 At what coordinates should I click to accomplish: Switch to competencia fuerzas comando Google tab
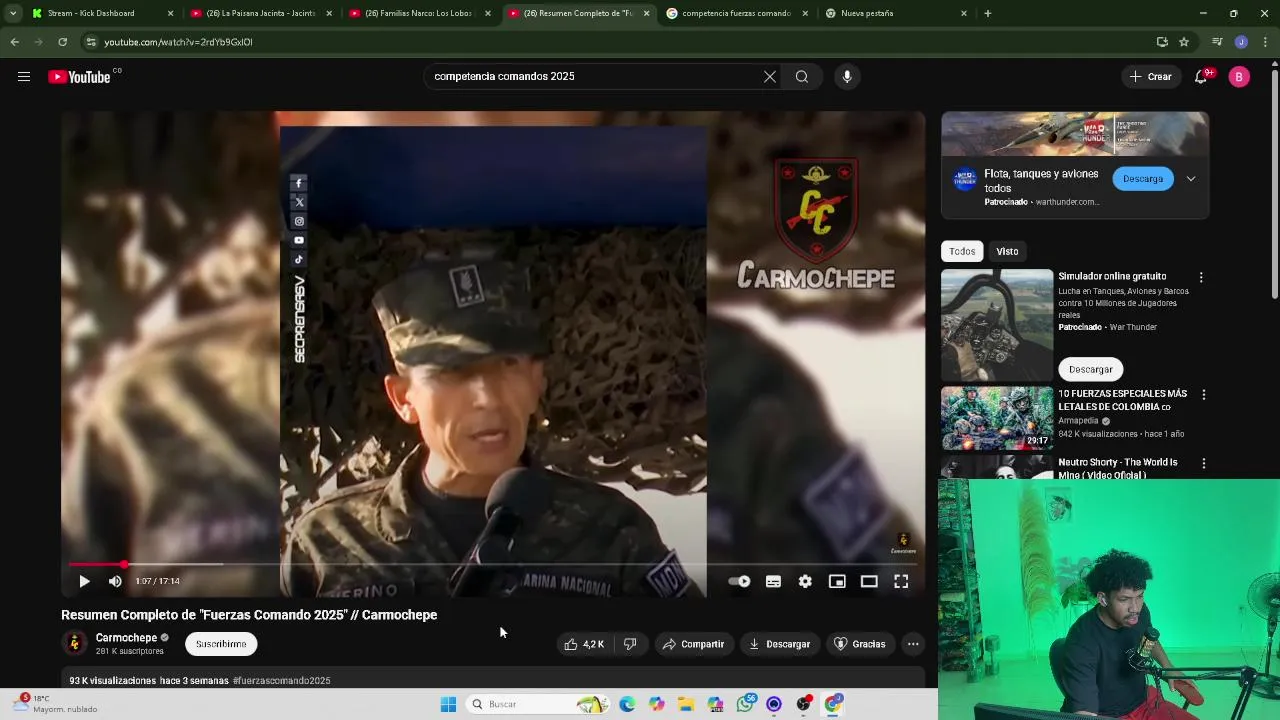click(736, 13)
